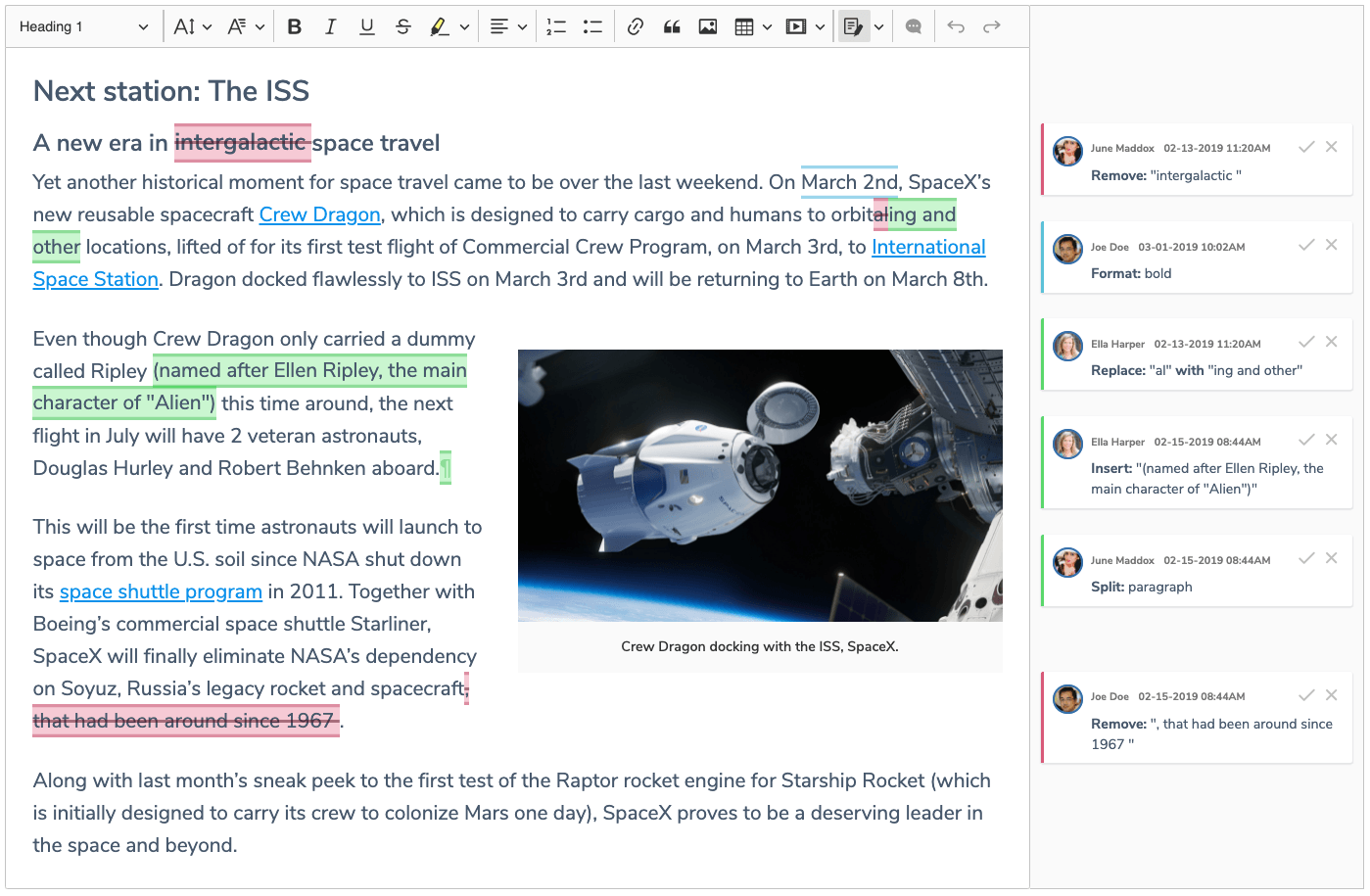Viewport: 1370px width, 896px height.
Task: Open the Crew Dragon hyperlink
Action: point(319,214)
